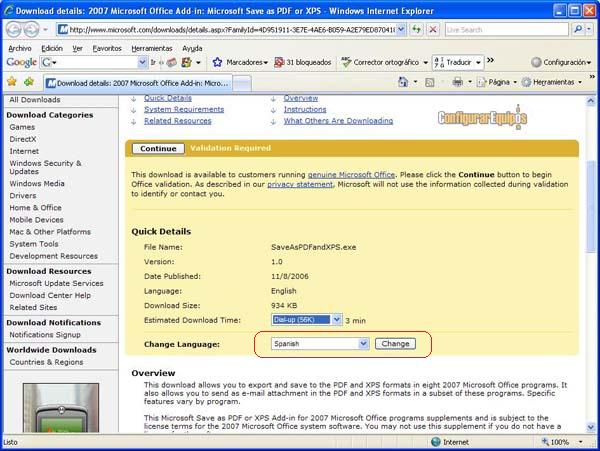
Task: Open the Drivers download category
Action: click(x=23, y=195)
